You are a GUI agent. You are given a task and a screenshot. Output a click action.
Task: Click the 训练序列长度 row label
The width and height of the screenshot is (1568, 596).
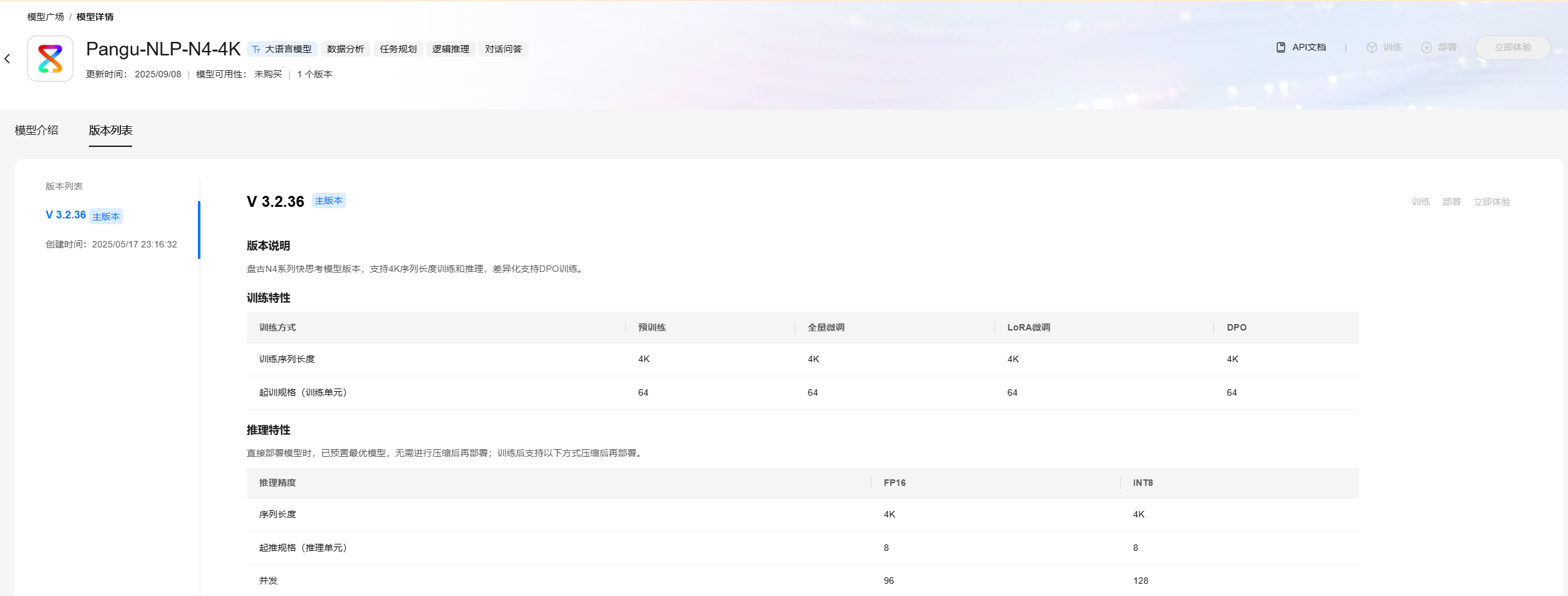(287, 359)
